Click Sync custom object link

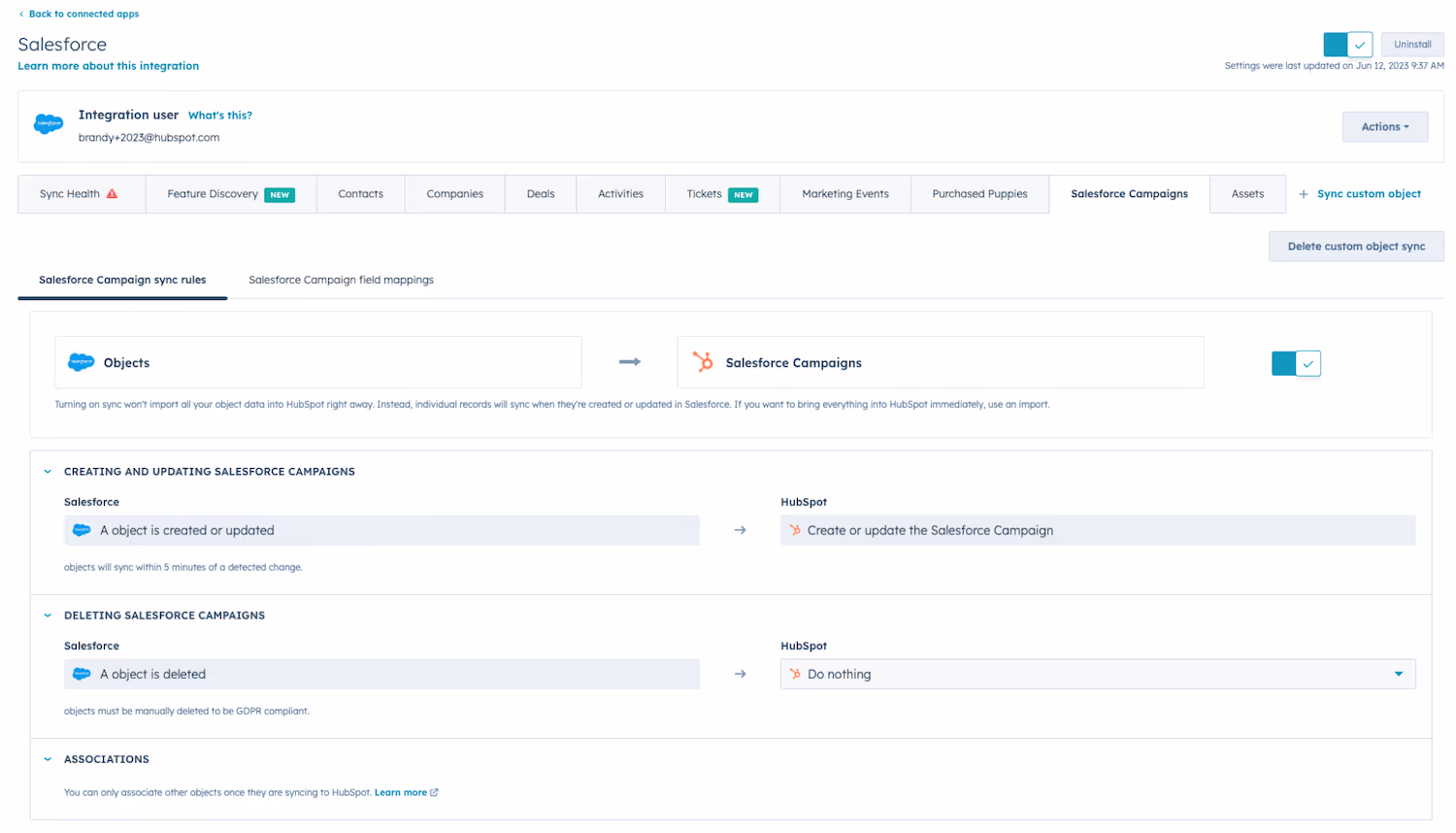(1369, 194)
